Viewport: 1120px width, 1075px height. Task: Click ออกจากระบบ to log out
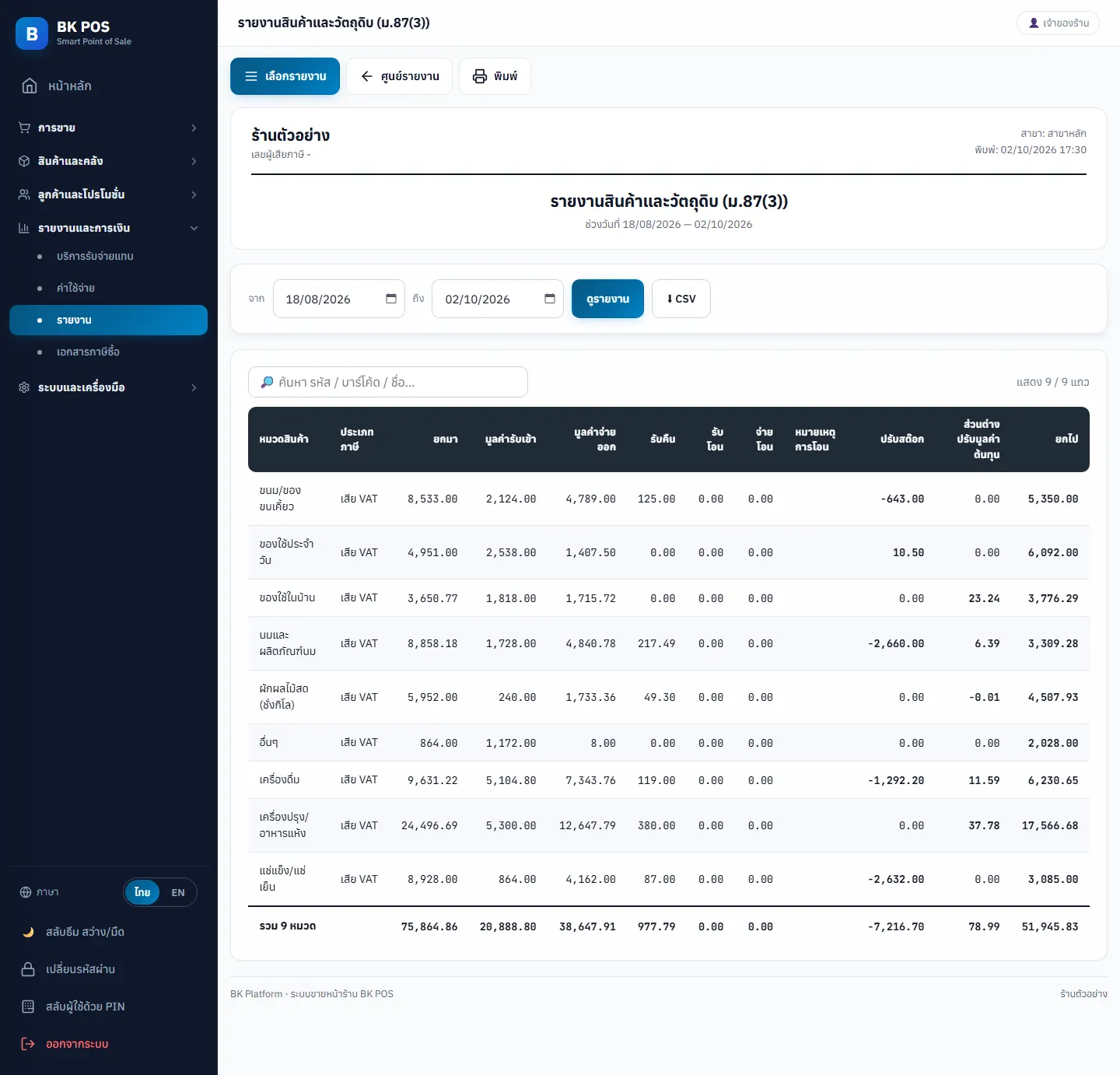pos(109,1044)
